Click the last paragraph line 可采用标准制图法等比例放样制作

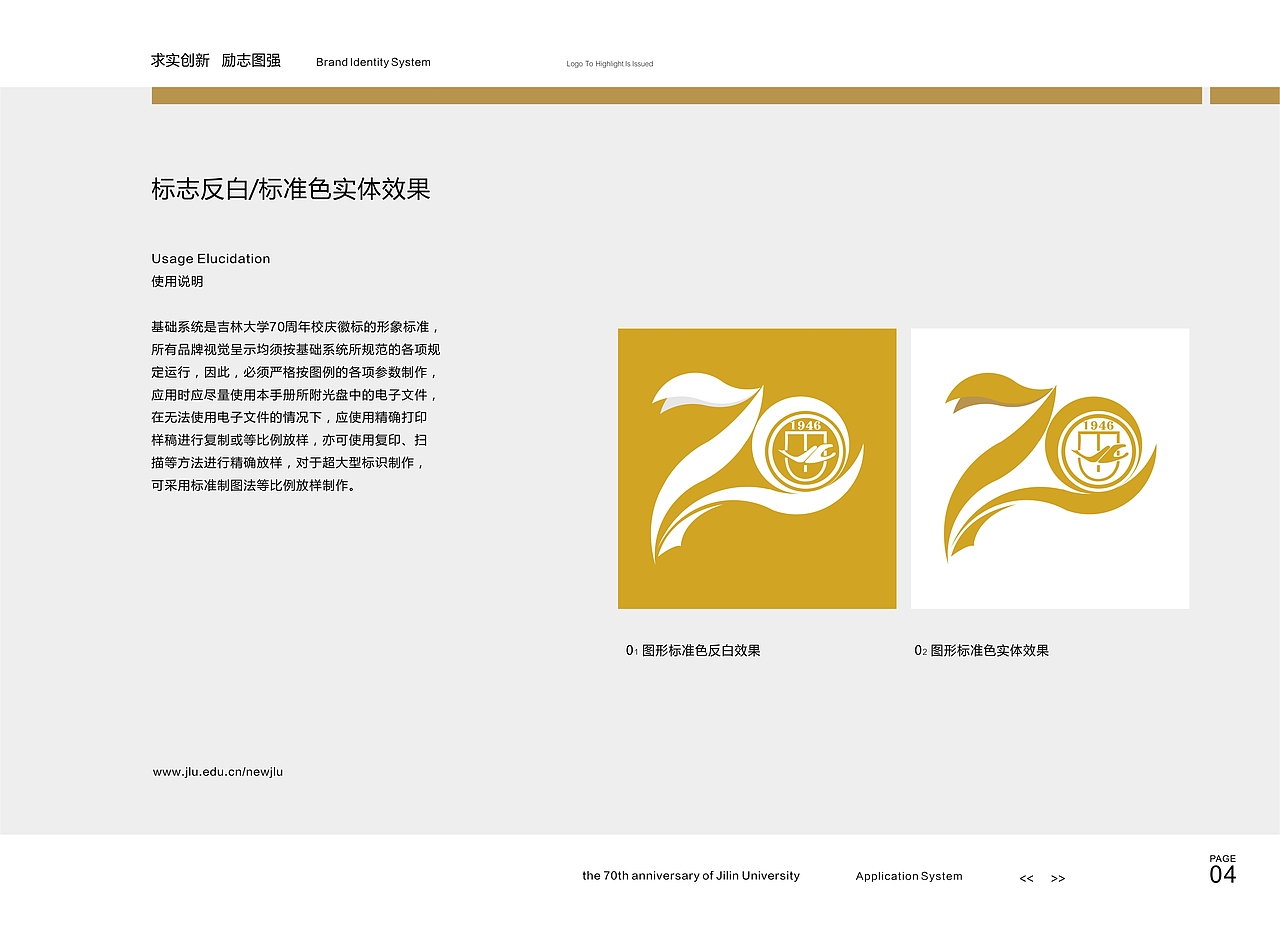[254, 486]
